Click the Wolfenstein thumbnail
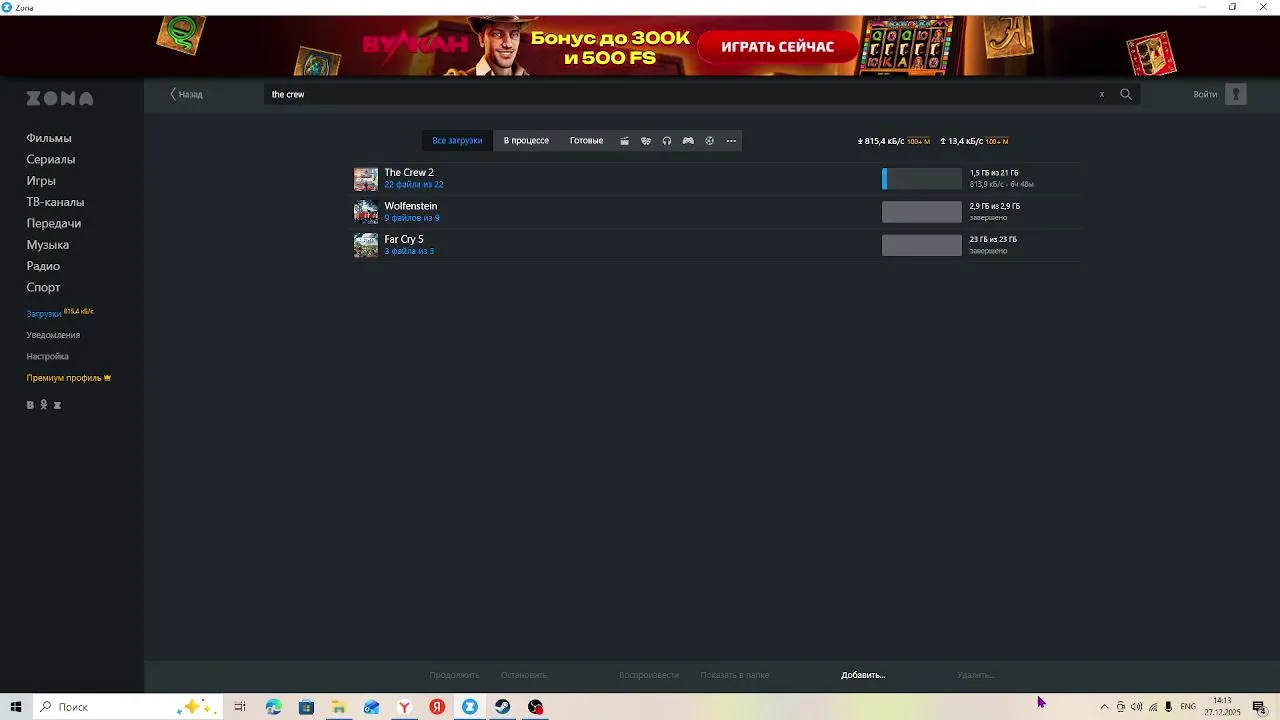Image resolution: width=1280 pixels, height=720 pixels. (366, 212)
